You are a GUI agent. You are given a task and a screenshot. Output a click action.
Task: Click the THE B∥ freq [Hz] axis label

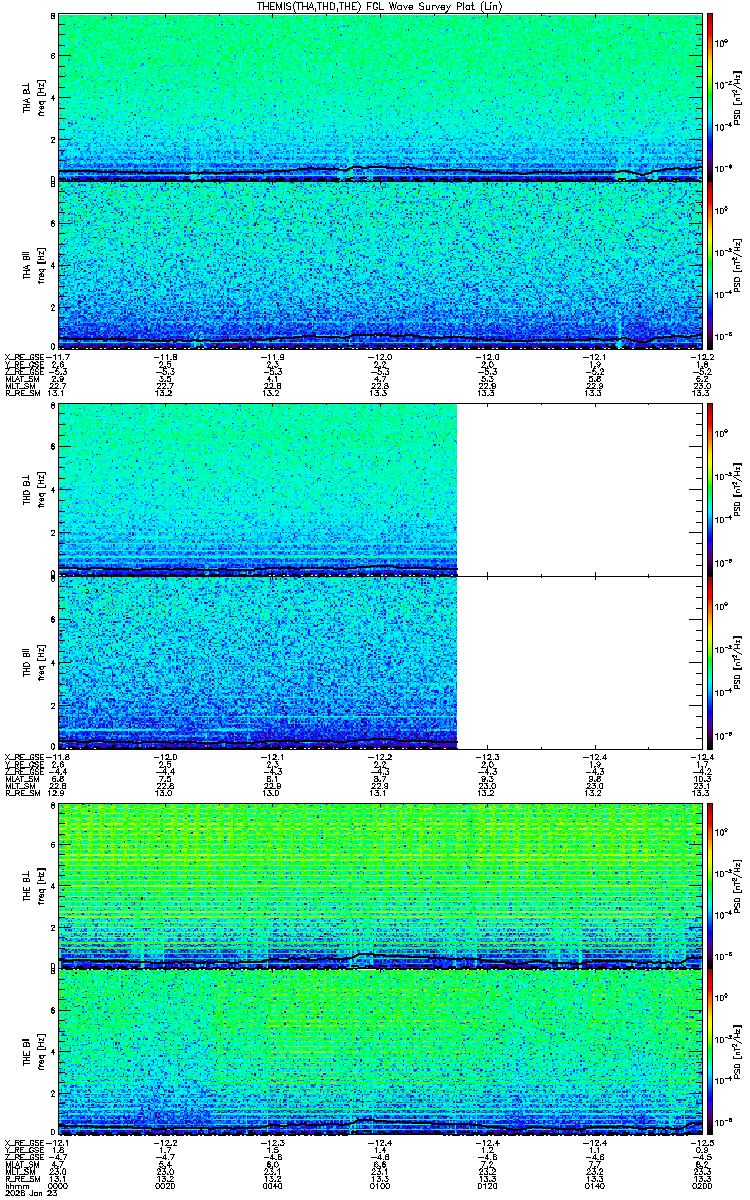tap(42, 1051)
